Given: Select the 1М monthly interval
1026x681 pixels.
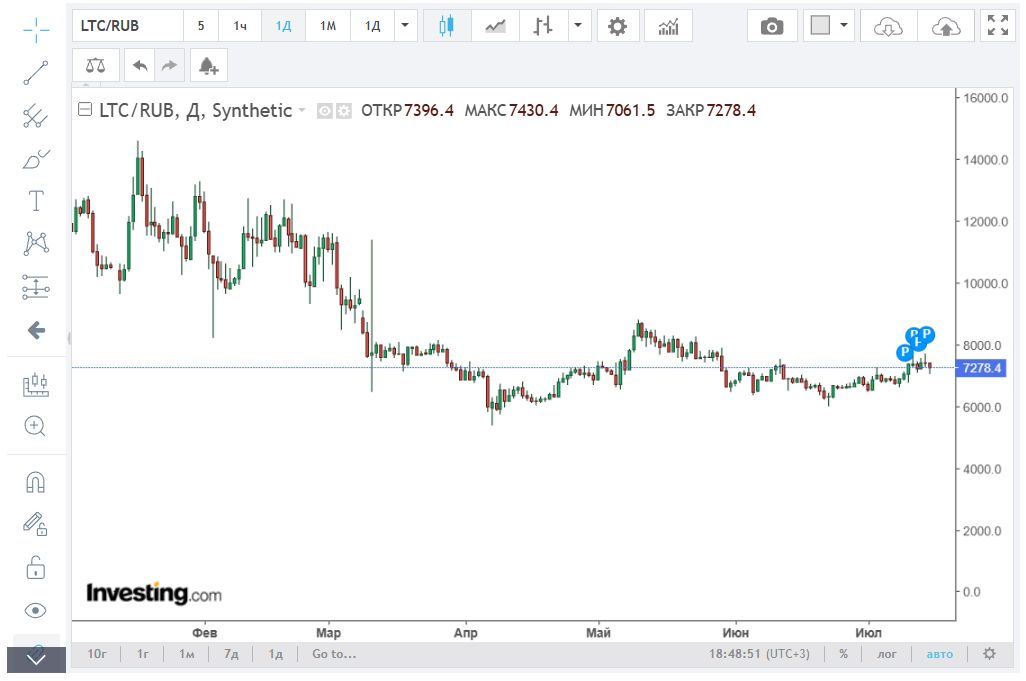Looking at the screenshot, I should [x=328, y=26].
